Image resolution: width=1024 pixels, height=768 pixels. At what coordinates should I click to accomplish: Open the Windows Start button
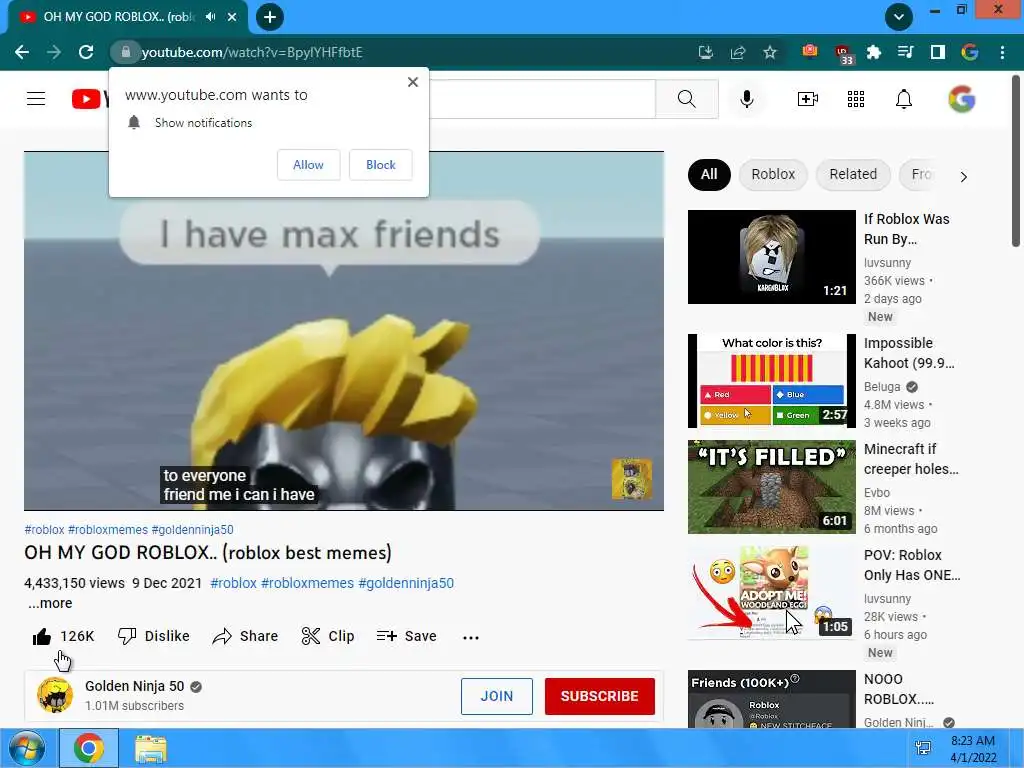click(26, 748)
